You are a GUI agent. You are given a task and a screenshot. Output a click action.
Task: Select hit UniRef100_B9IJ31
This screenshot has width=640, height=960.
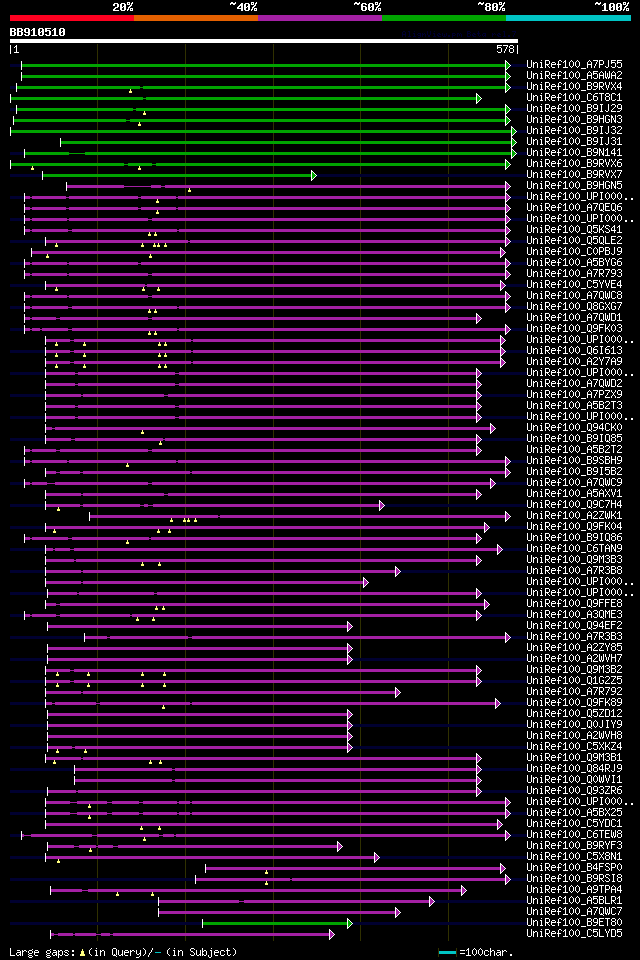click(x=574, y=141)
